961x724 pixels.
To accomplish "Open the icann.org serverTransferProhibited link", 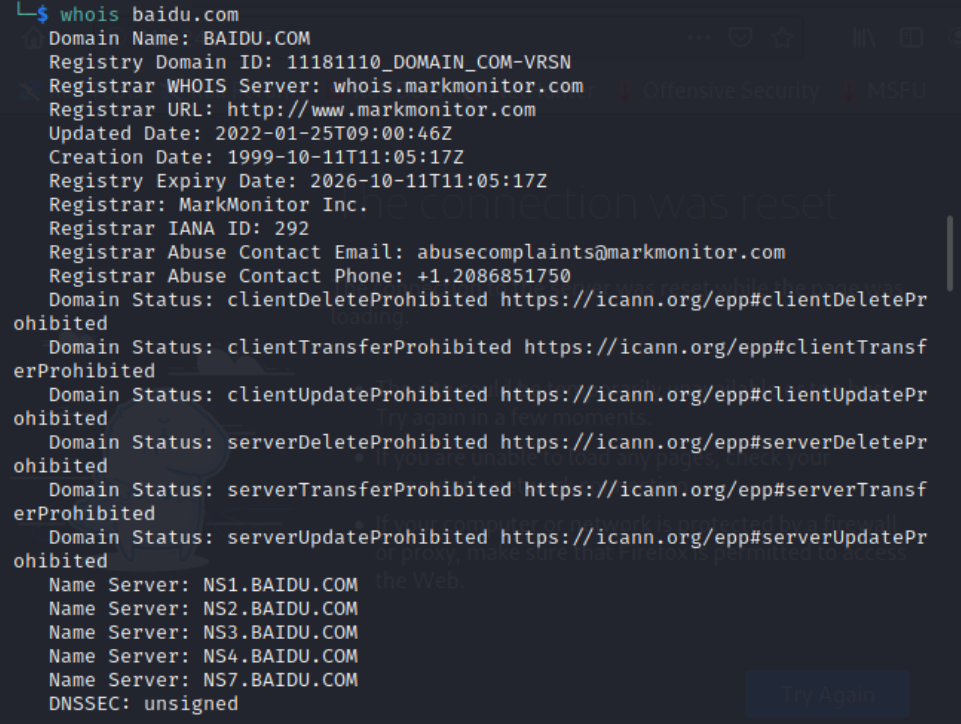I will (x=725, y=490).
